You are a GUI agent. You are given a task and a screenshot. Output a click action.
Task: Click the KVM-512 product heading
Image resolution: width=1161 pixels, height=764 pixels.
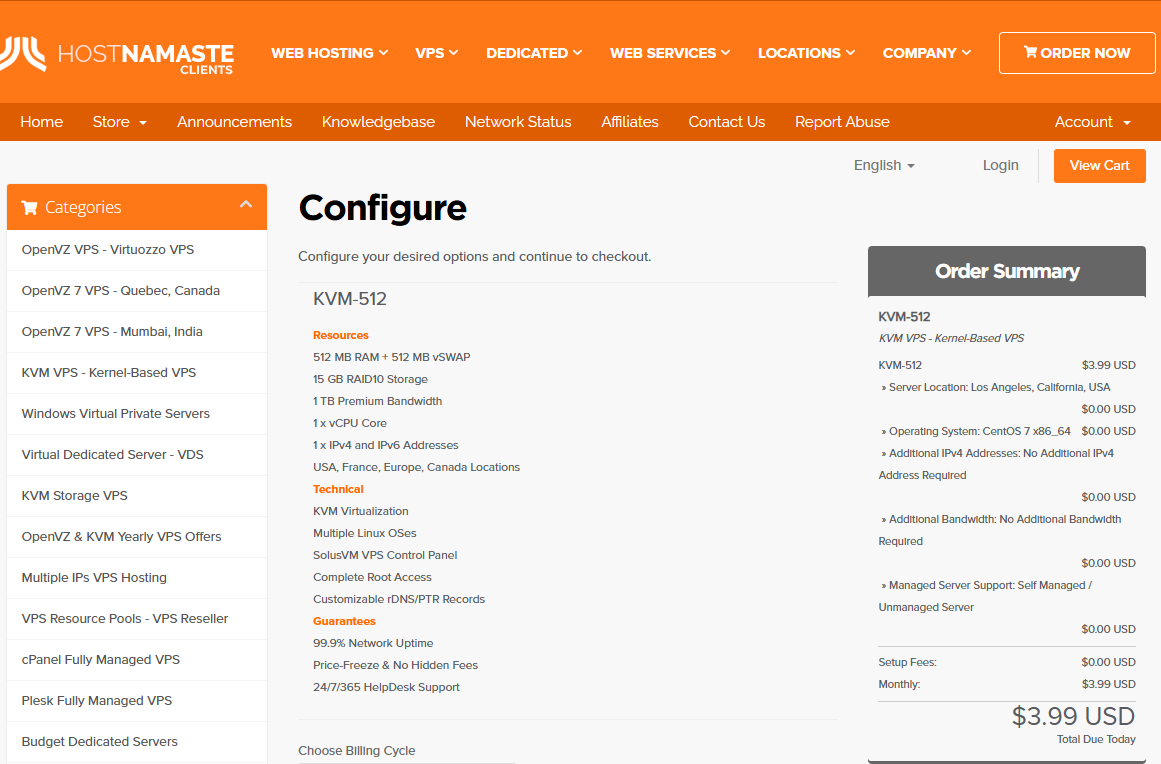pos(349,299)
